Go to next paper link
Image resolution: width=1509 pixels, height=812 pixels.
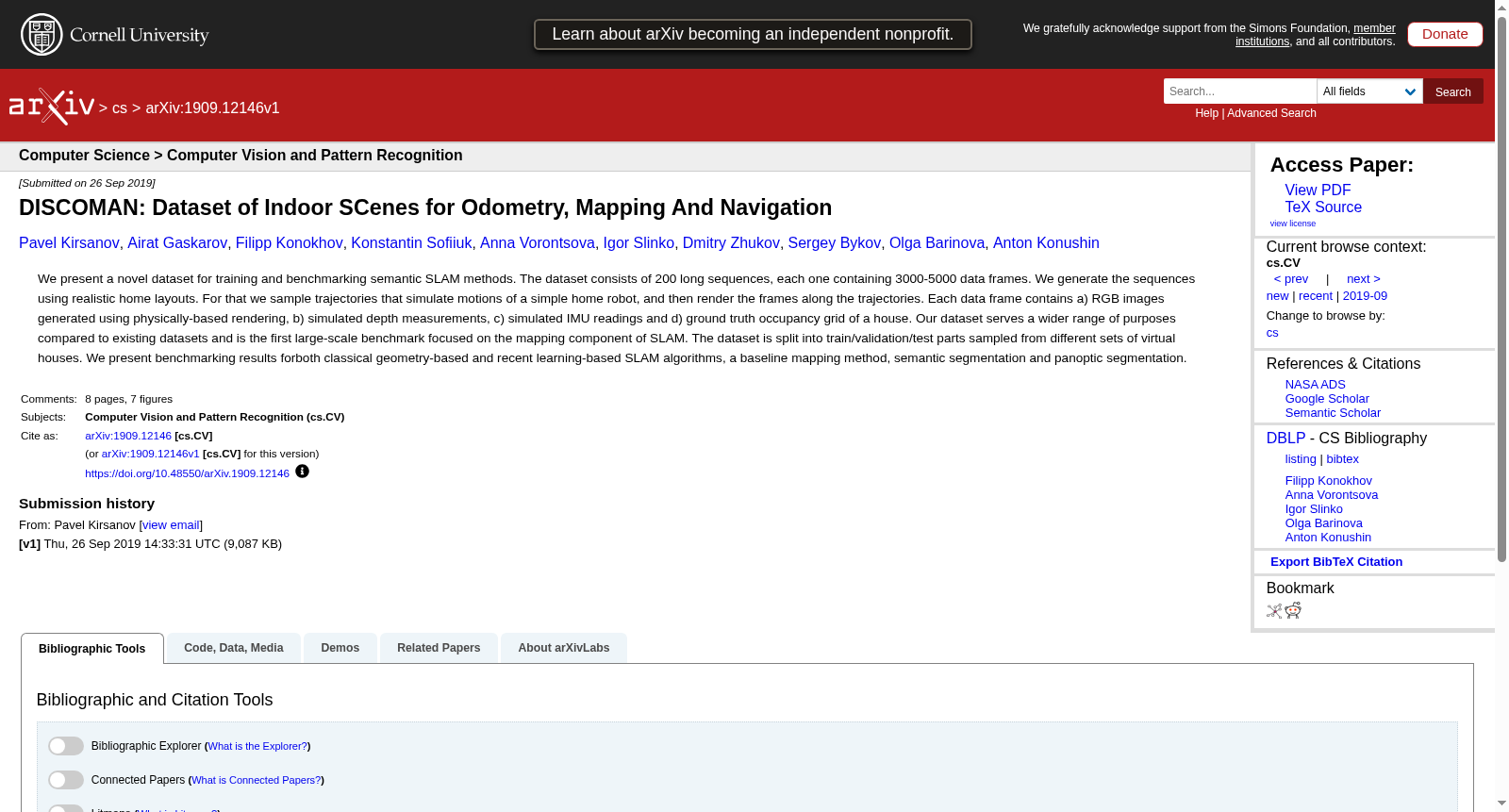1364,279
